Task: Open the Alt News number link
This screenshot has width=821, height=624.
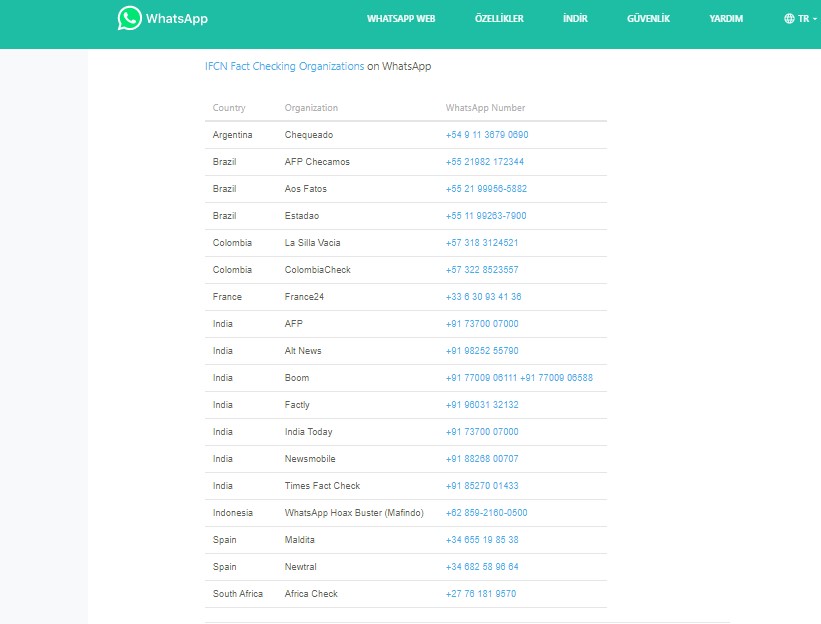Action: pos(482,351)
